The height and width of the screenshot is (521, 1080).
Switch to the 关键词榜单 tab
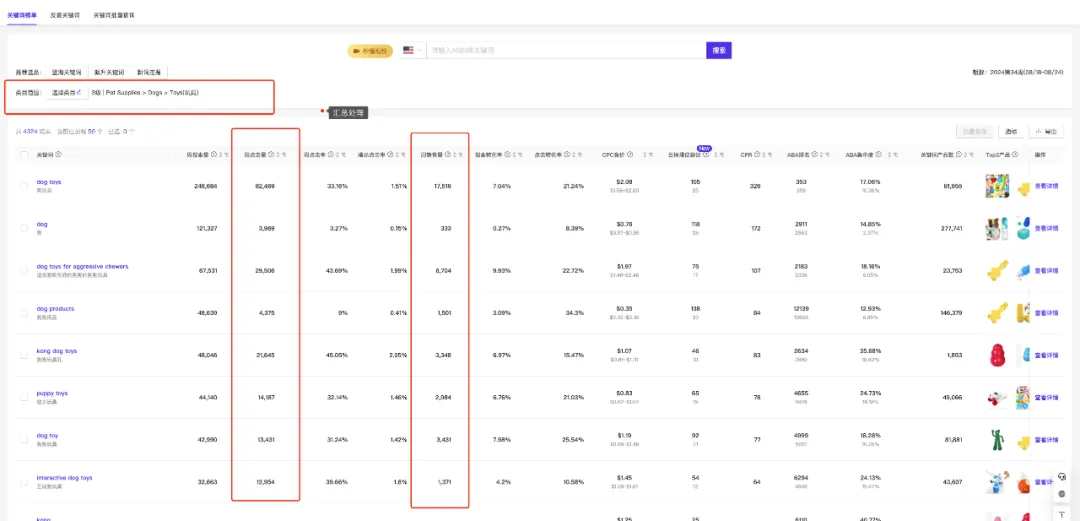pos(21,14)
